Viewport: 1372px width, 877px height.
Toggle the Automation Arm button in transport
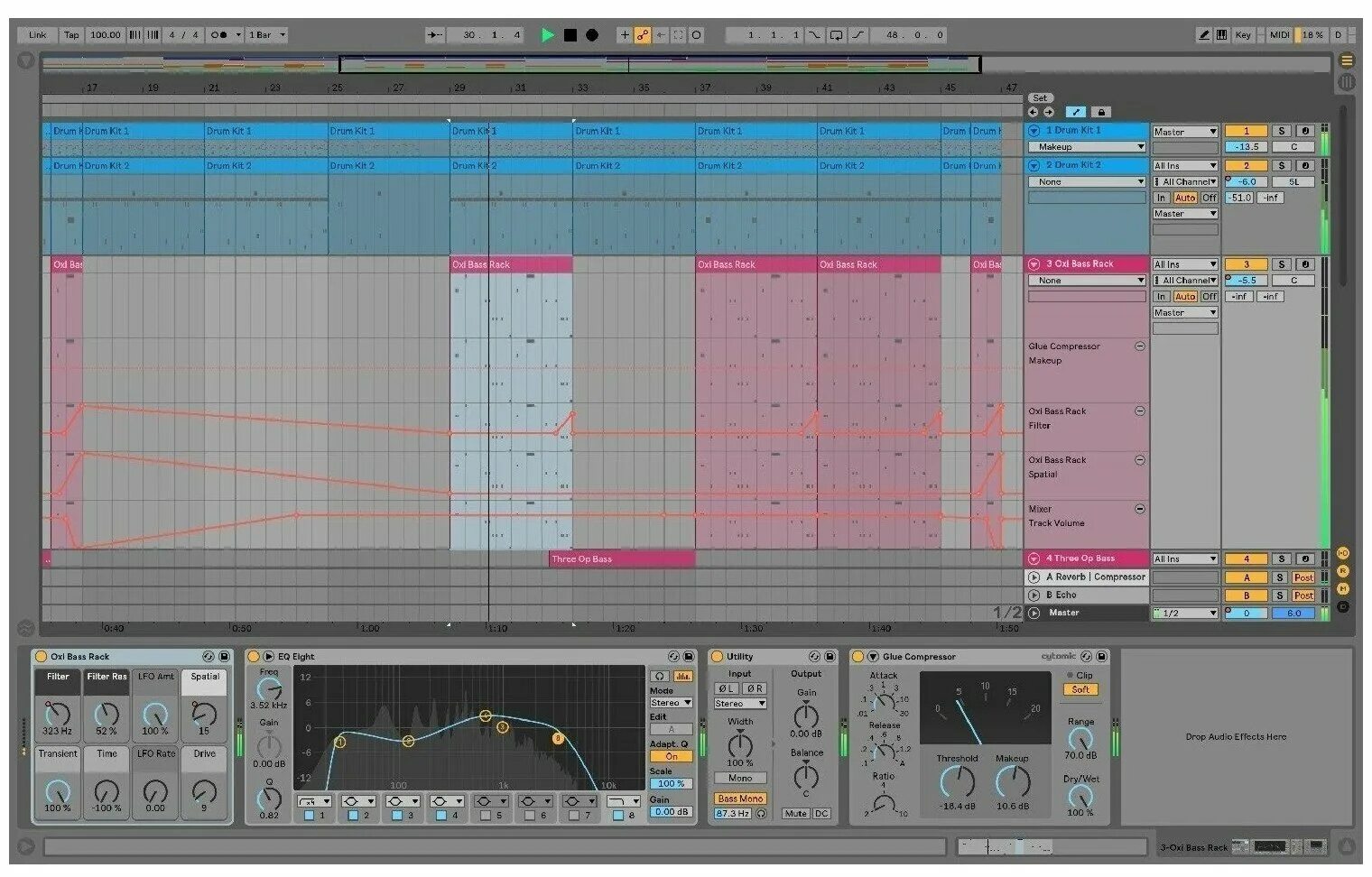pyautogui.click(x=642, y=35)
